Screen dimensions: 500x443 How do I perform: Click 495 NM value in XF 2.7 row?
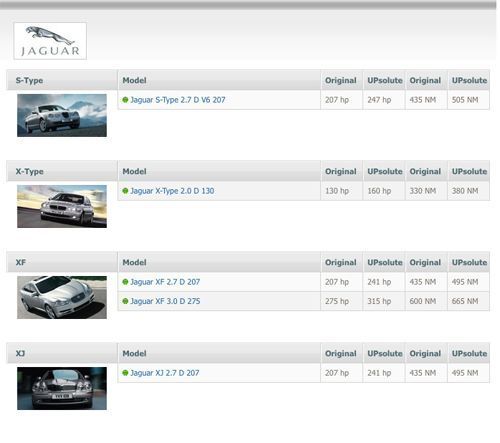click(x=465, y=282)
